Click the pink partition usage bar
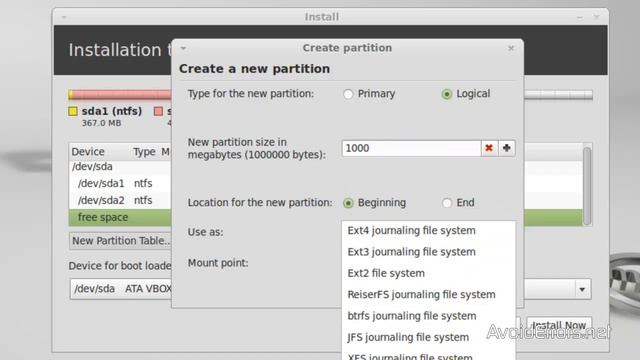This screenshot has height=360, width=640. tap(122, 95)
